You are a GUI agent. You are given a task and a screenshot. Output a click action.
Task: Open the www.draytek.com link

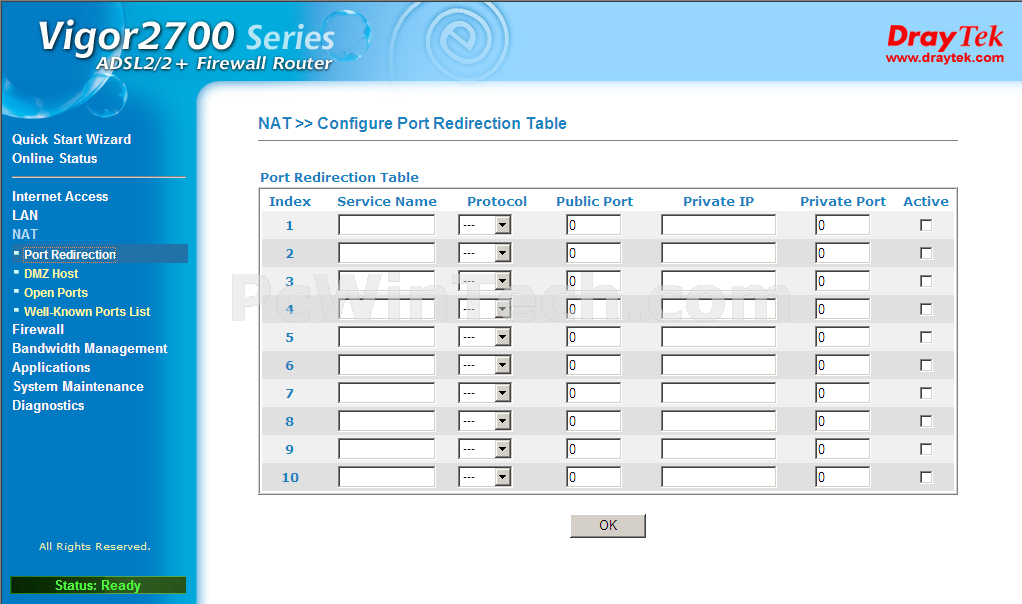(x=944, y=58)
